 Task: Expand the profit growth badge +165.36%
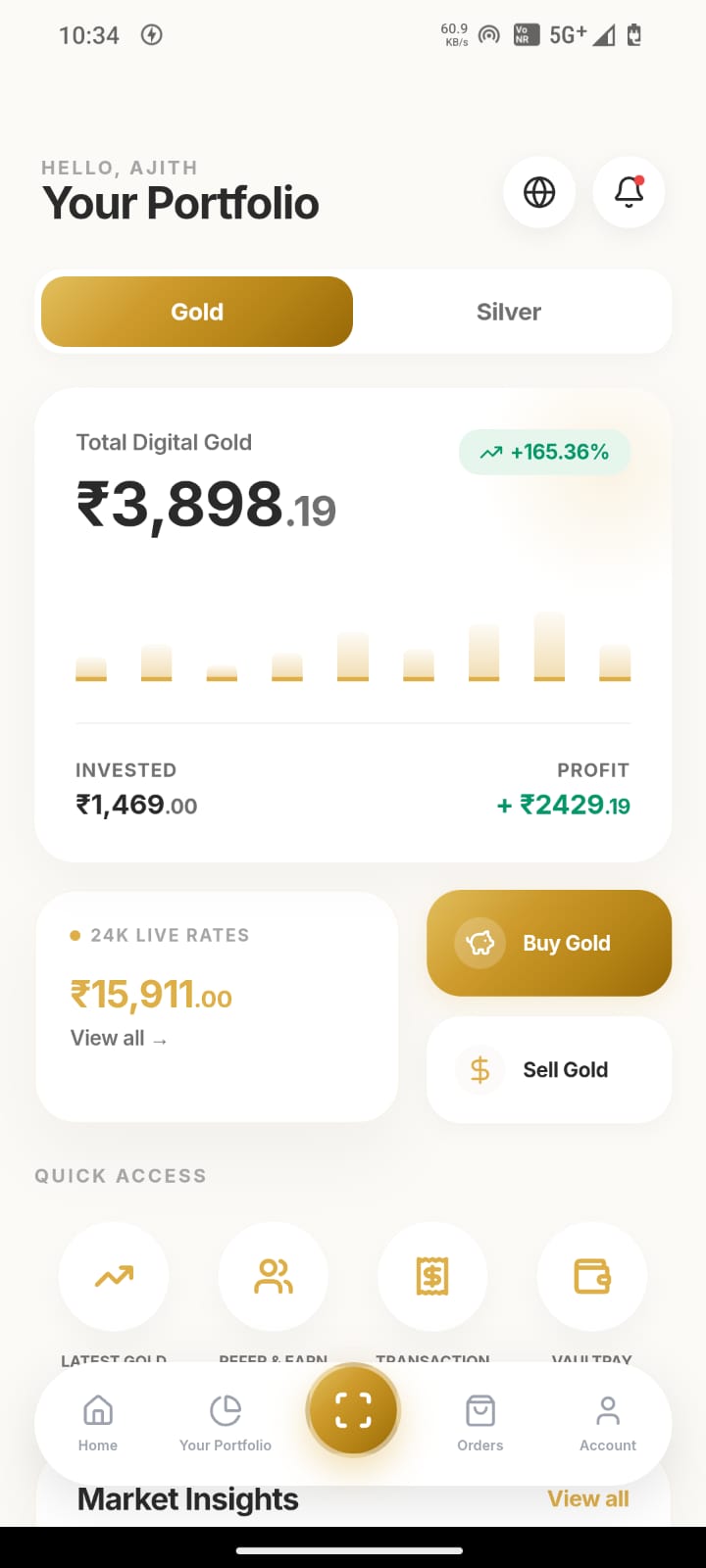544,452
